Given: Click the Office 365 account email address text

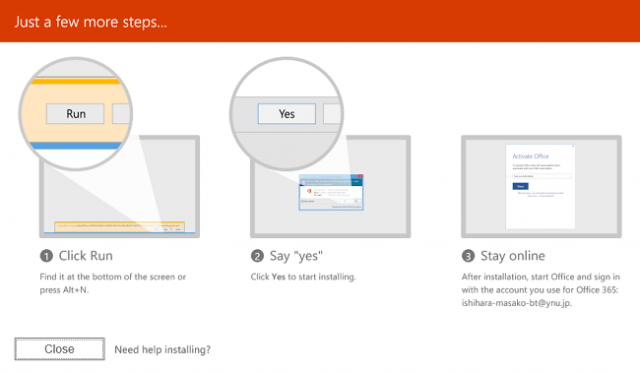Looking at the screenshot, I should [x=517, y=303].
